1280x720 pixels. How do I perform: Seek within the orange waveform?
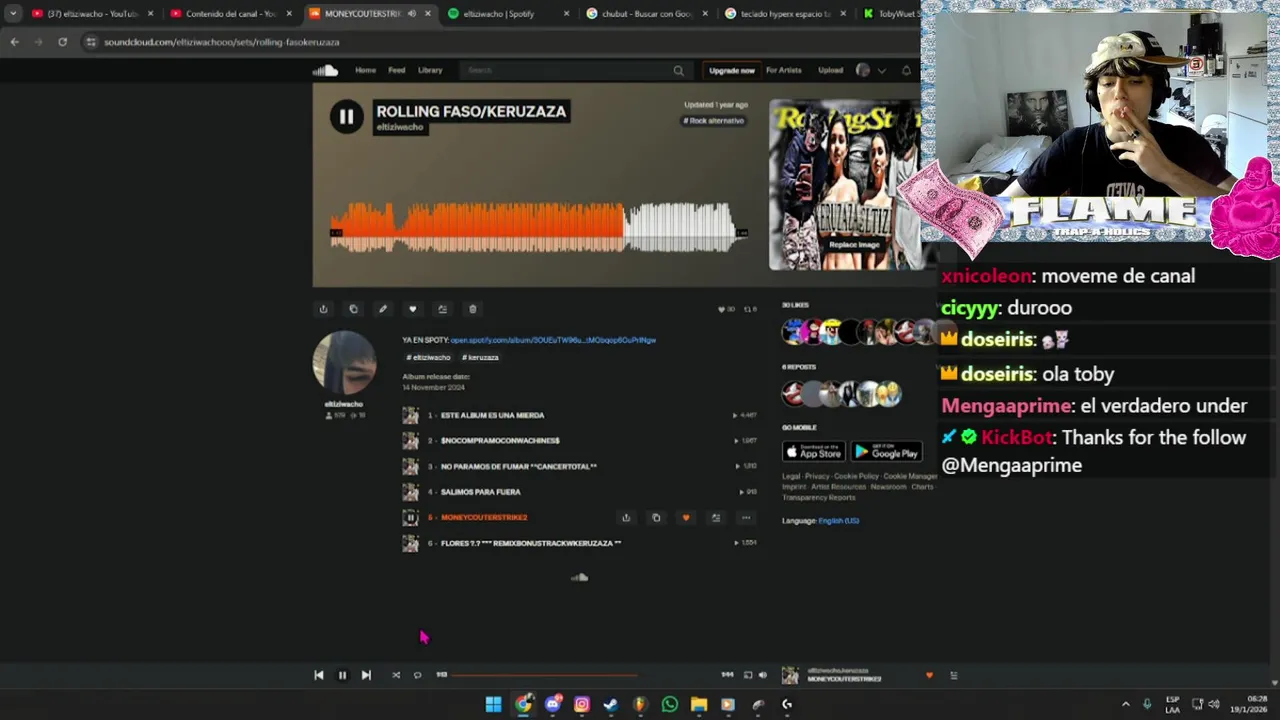tap(476, 227)
